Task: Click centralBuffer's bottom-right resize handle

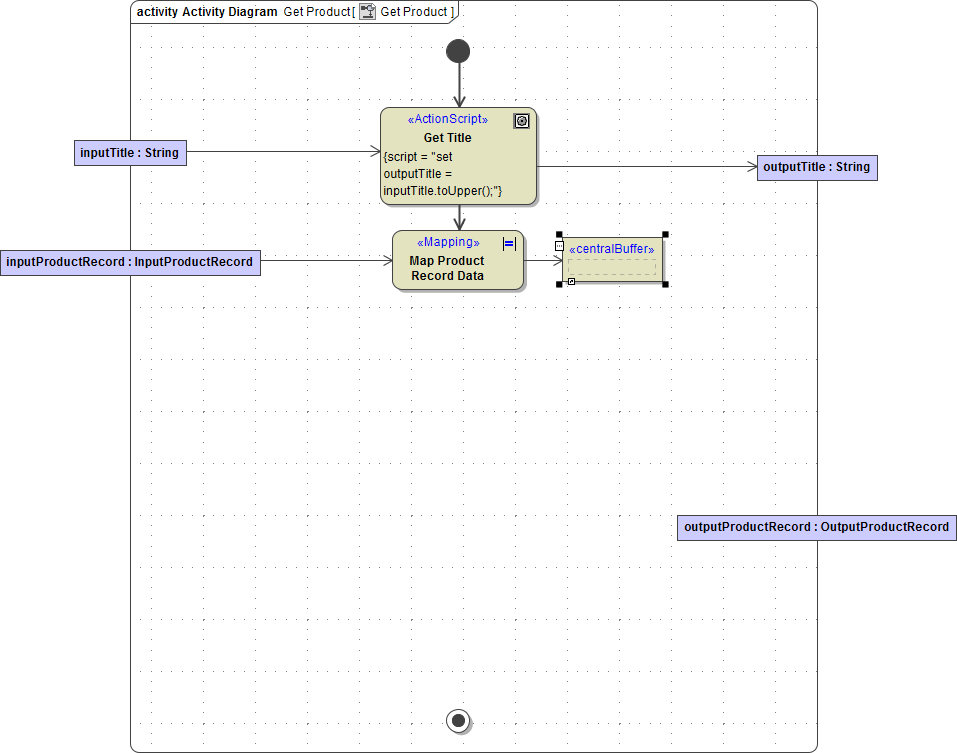Action: (x=666, y=285)
